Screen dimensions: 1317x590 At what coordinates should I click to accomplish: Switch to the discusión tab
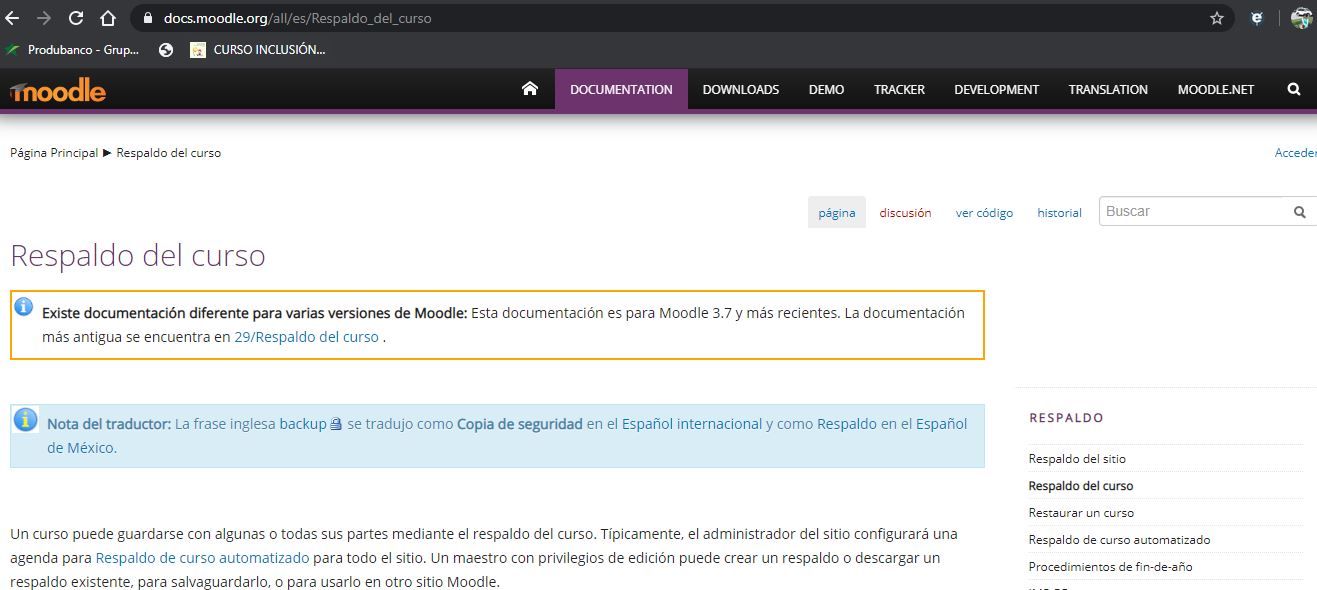click(x=904, y=212)
